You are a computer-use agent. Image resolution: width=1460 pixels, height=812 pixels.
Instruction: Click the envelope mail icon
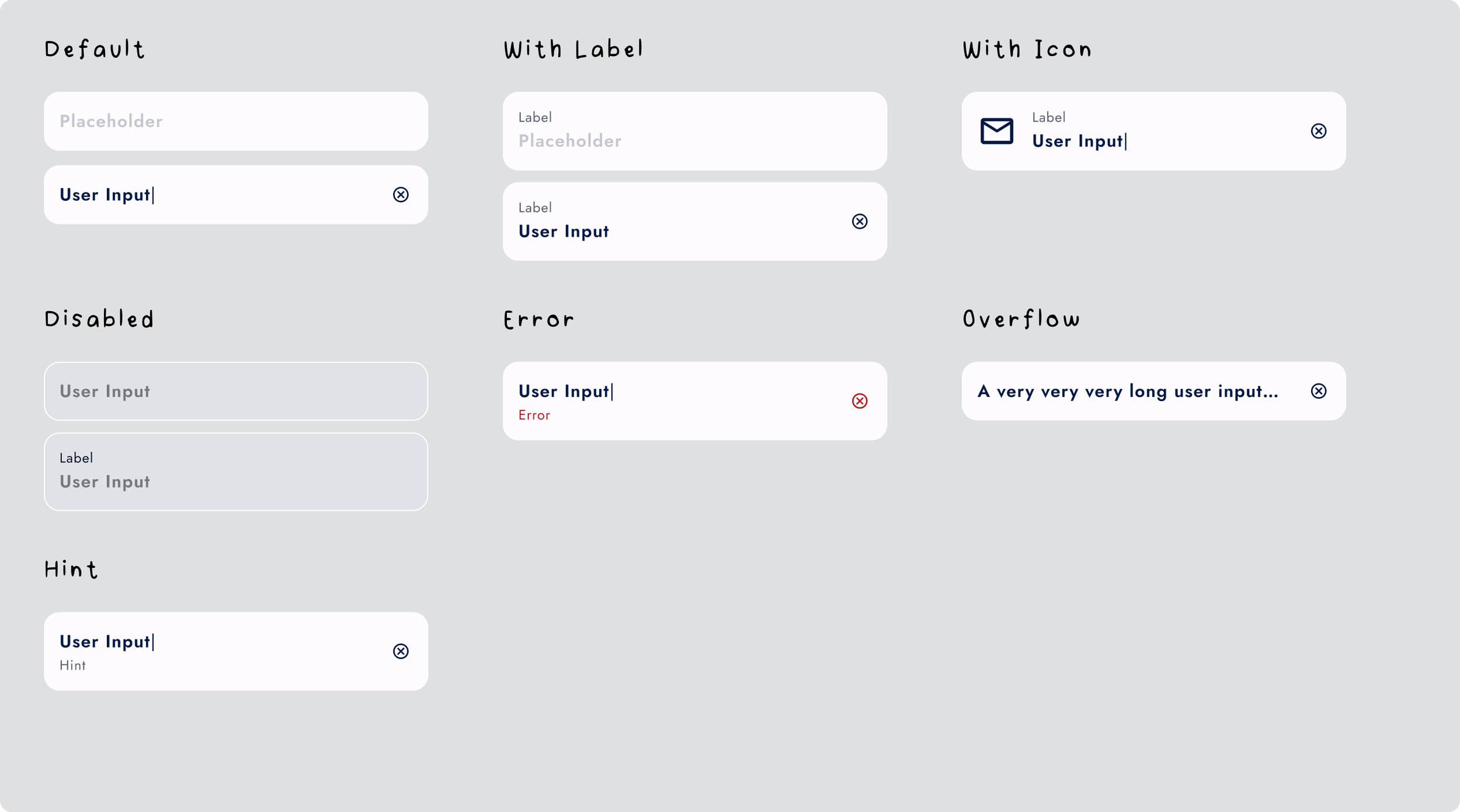pos(997,131)
